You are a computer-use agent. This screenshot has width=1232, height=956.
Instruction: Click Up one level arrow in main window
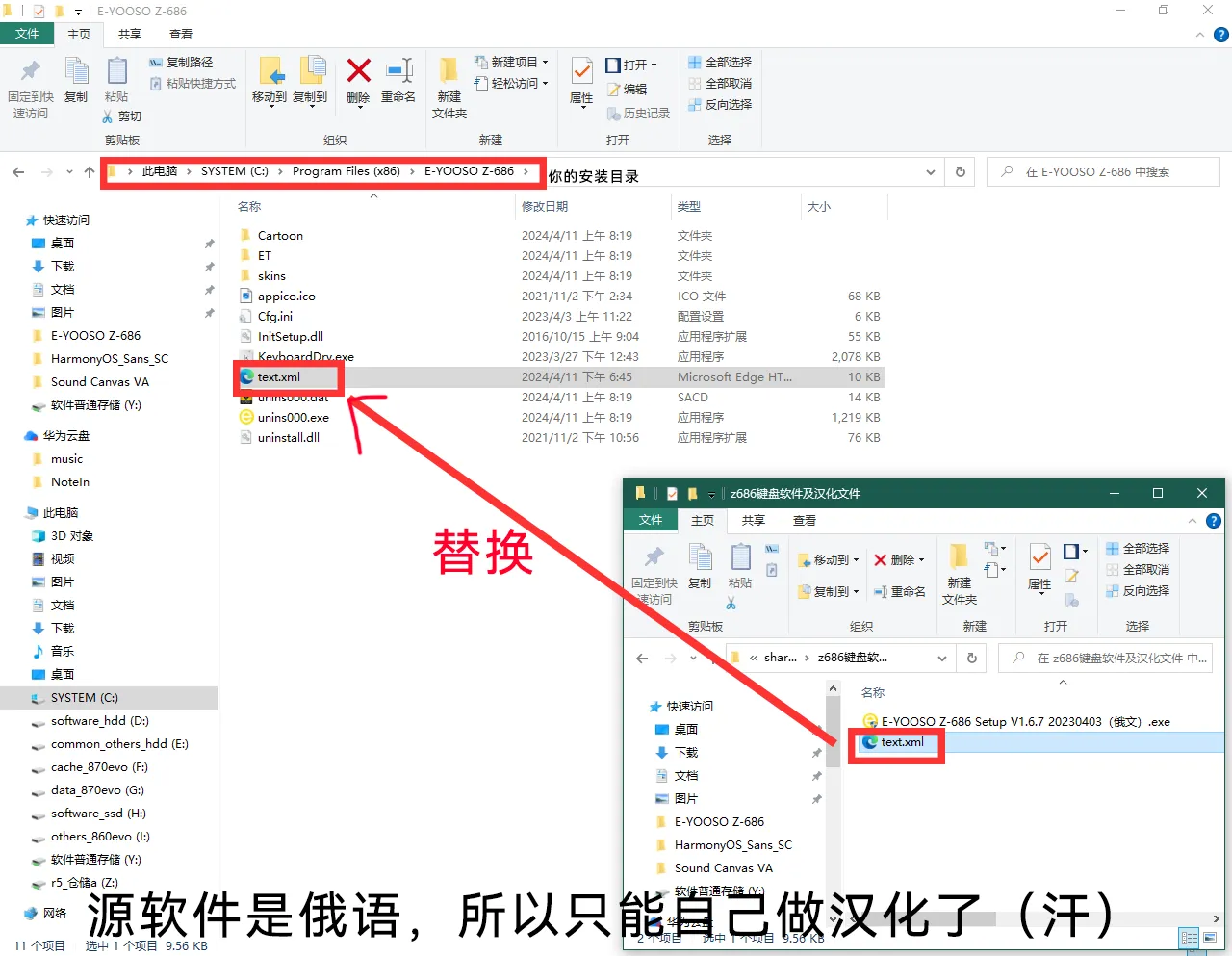click(90, 172)
